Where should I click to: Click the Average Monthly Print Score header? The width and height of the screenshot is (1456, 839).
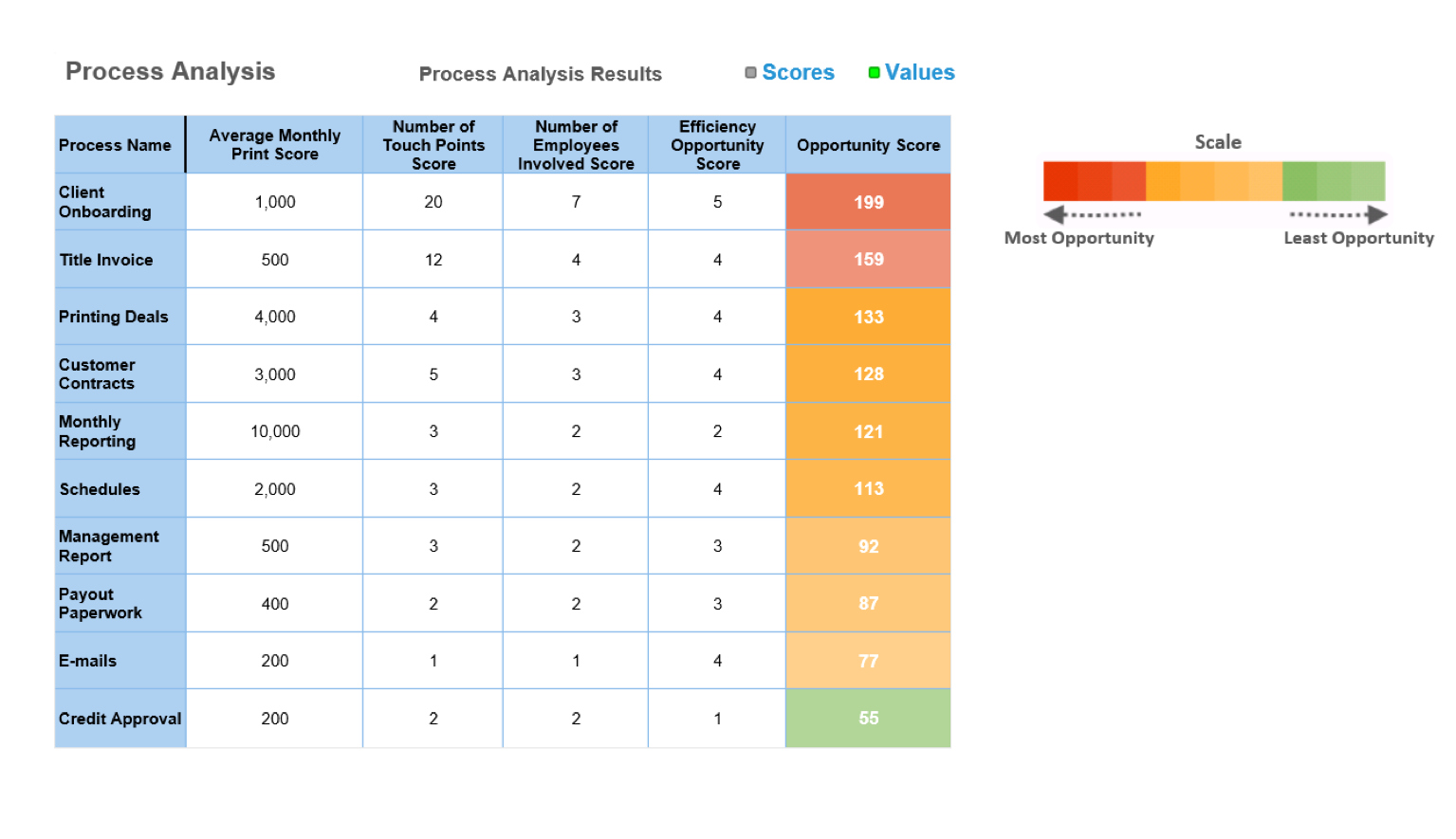coord(274,145)
